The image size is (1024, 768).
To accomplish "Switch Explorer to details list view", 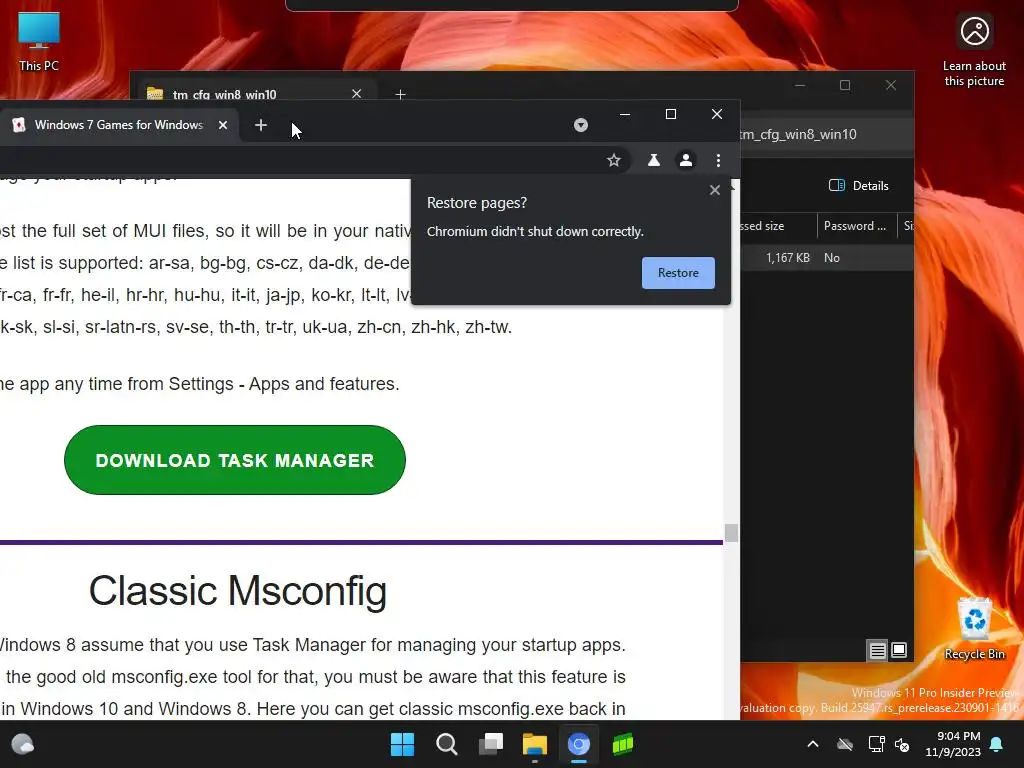I will (877, 650).
